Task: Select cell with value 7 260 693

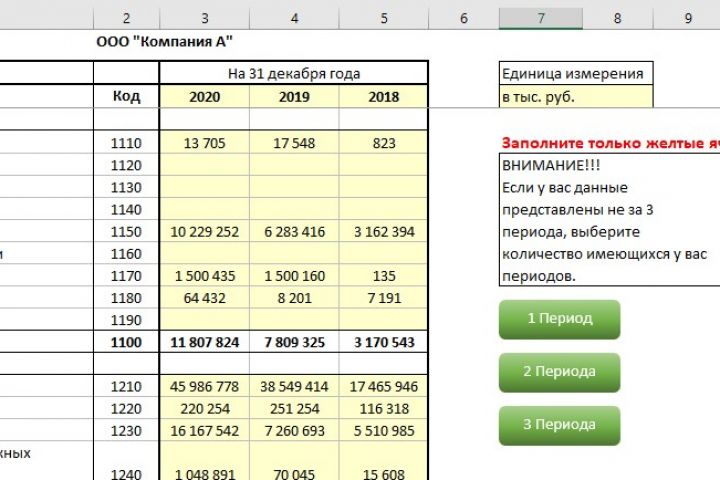Action: (294, 430)
